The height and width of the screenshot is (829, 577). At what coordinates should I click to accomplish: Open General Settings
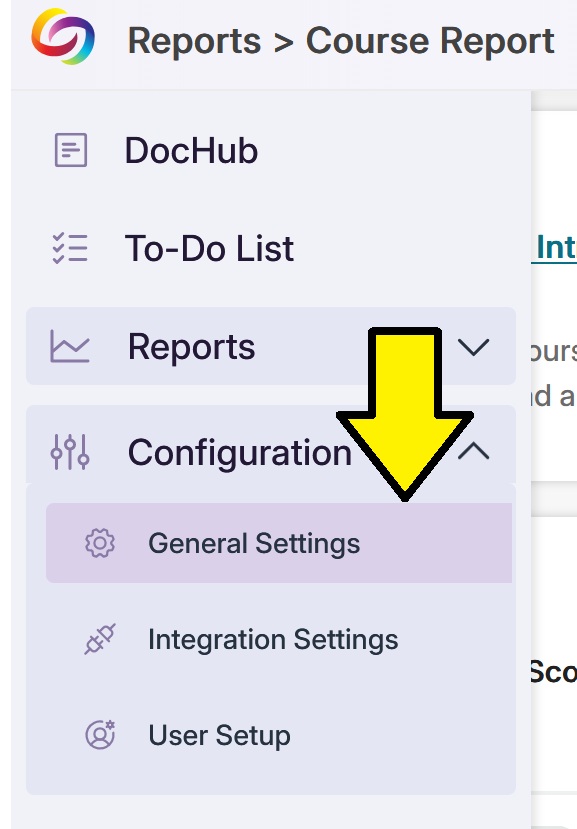coord(279,543)
